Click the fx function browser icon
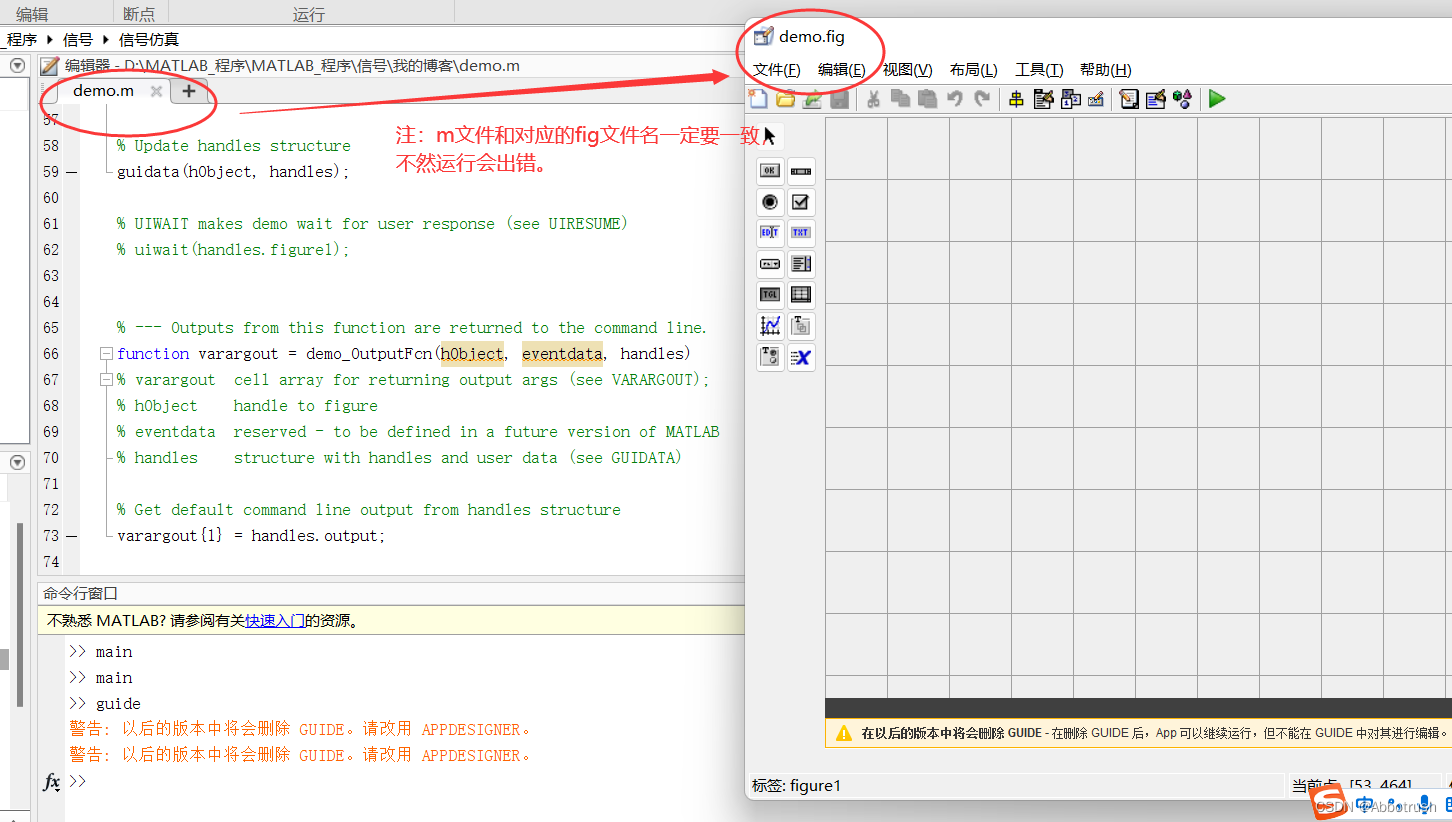 click(51, 781)
